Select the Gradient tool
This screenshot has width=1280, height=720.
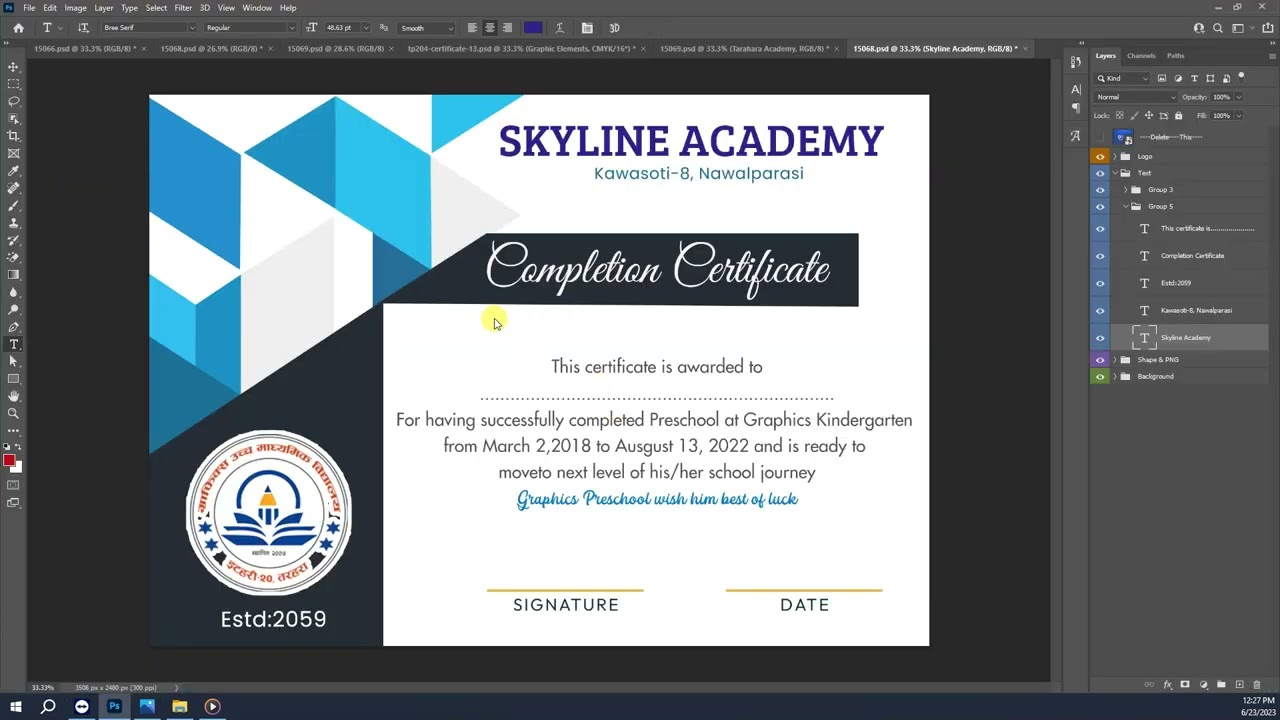click(13, 275)
